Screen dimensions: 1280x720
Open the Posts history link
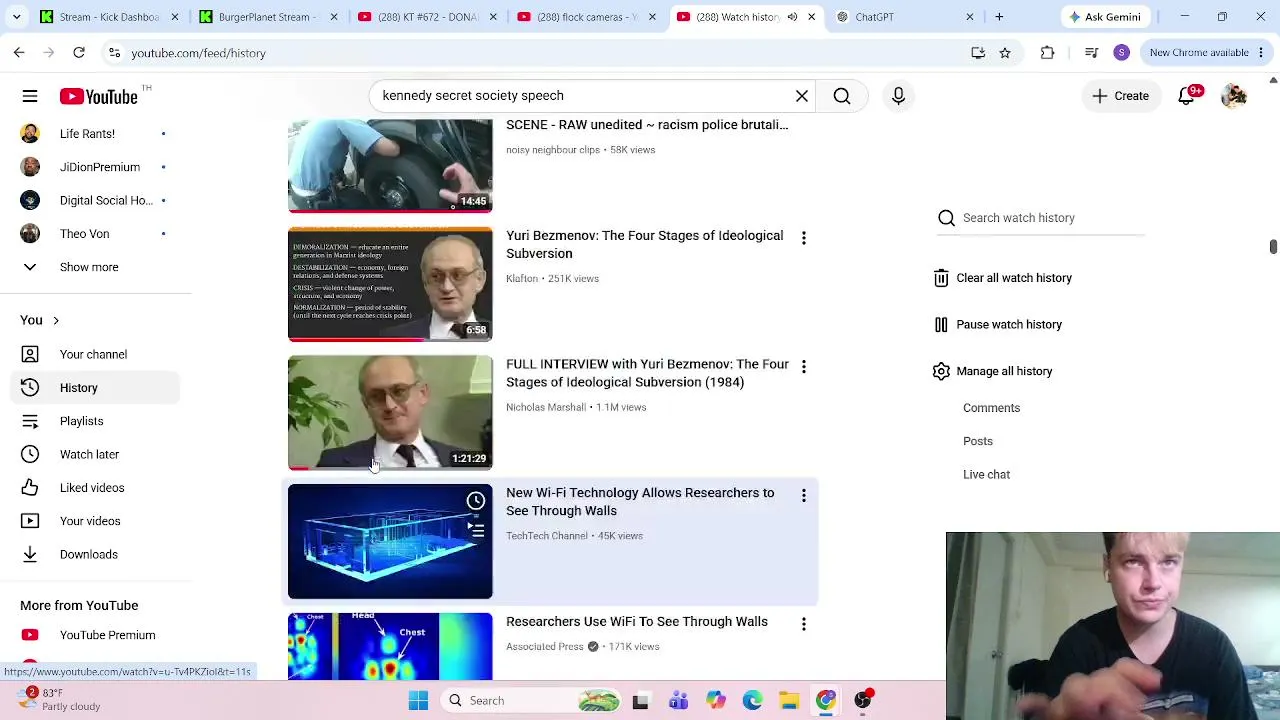[x=978, y=441]
